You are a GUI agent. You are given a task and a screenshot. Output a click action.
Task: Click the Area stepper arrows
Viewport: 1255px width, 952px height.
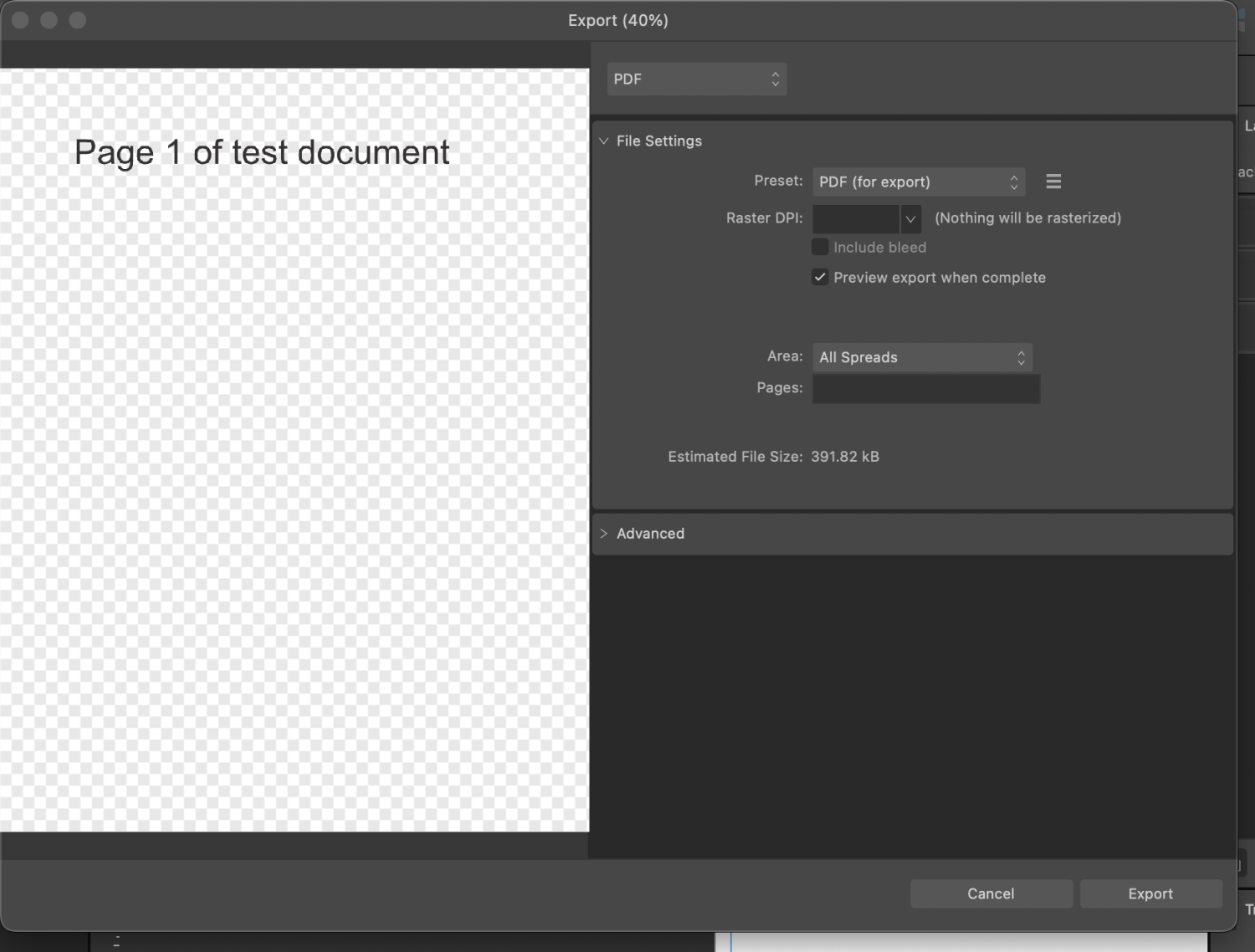pyautogui.click(x=1020, y=357)
